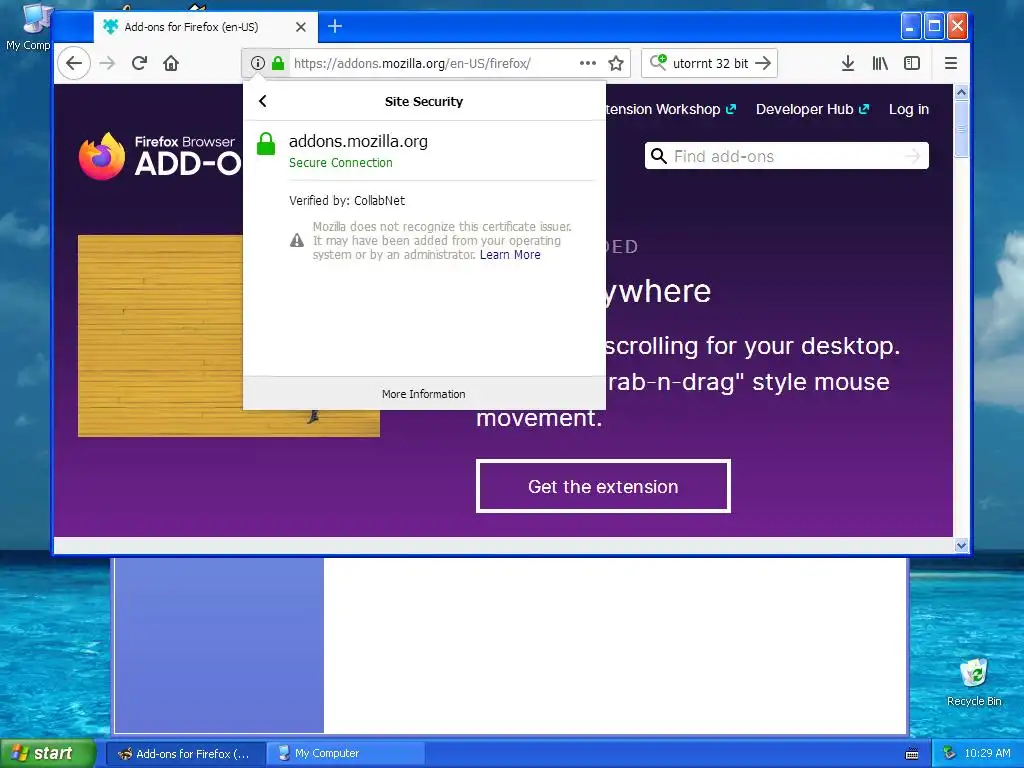Click Learn More about the certificate issuer
Viewport: 1024px width, 768px height.
pos(510,255)
